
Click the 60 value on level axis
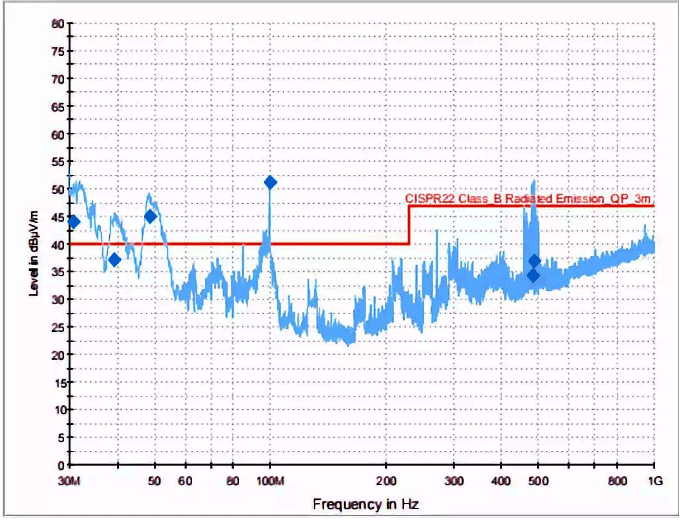[x=58, y=134]
